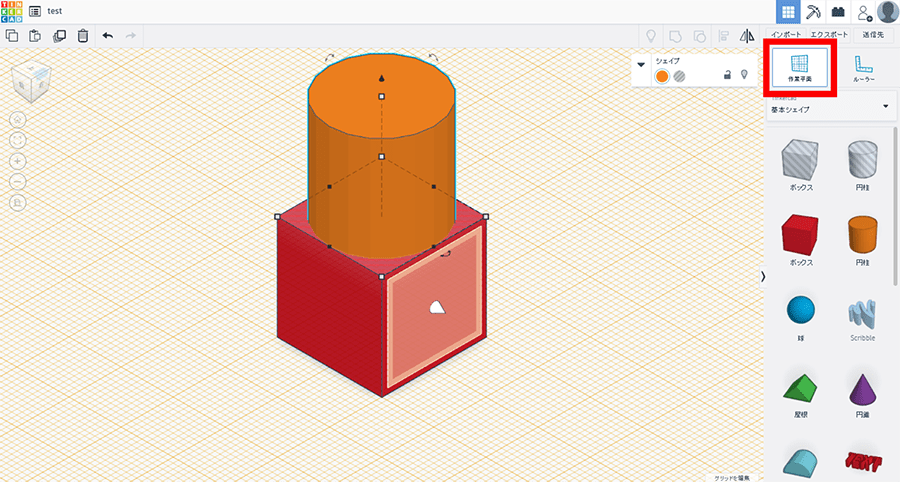
Task: Switch to Bricks mode
Action: [838, 11]
